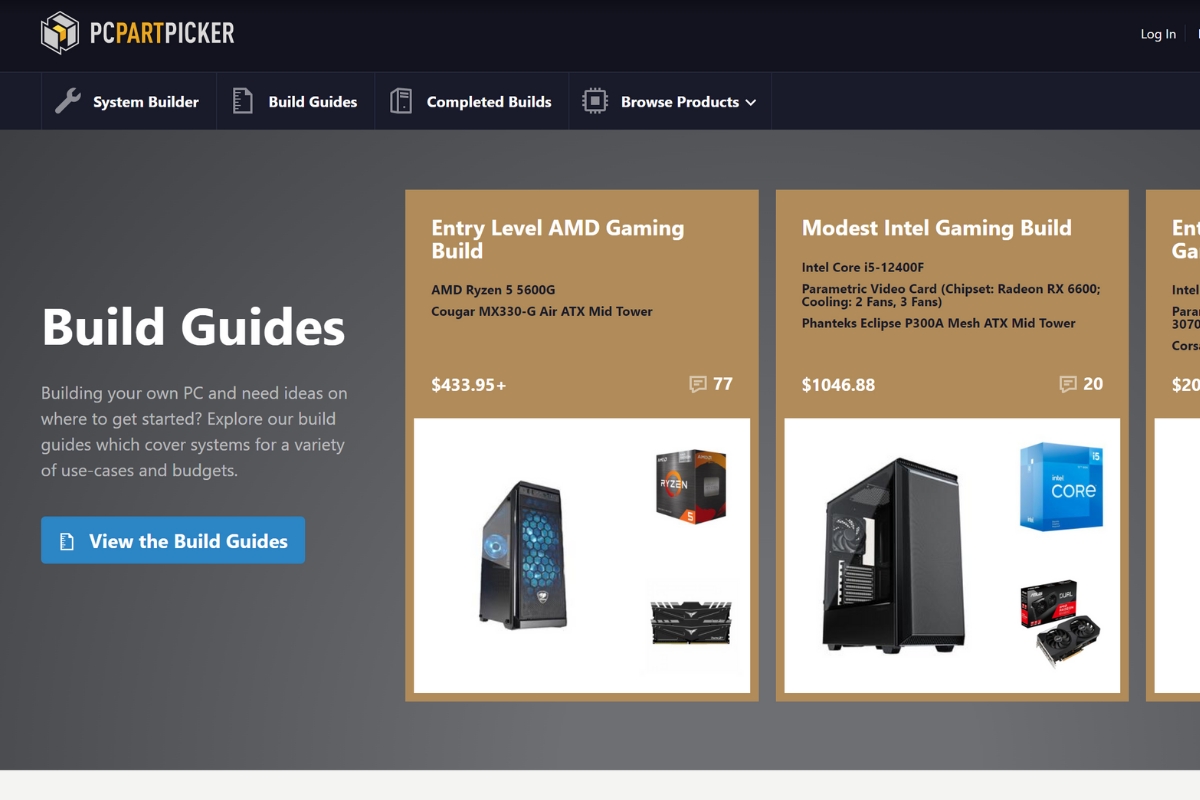Click the Browse Products CPU chip icon
The width and height of the screenshot is (1200, 800).
(595, 101)
